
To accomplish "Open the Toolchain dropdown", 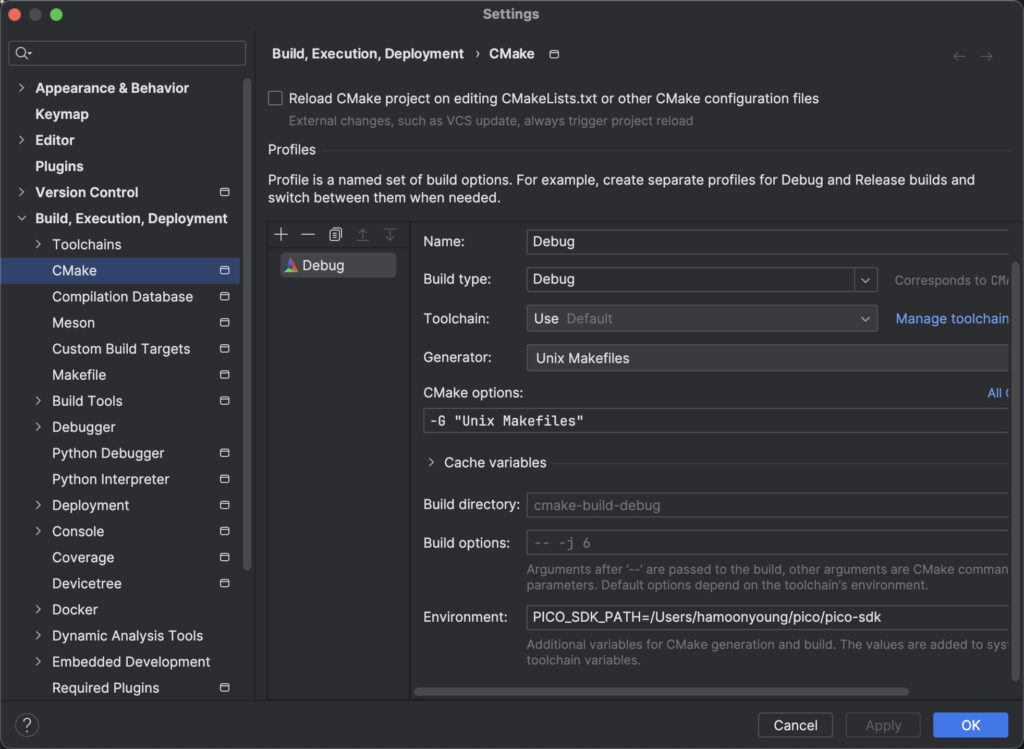I will tap(702, 319).
